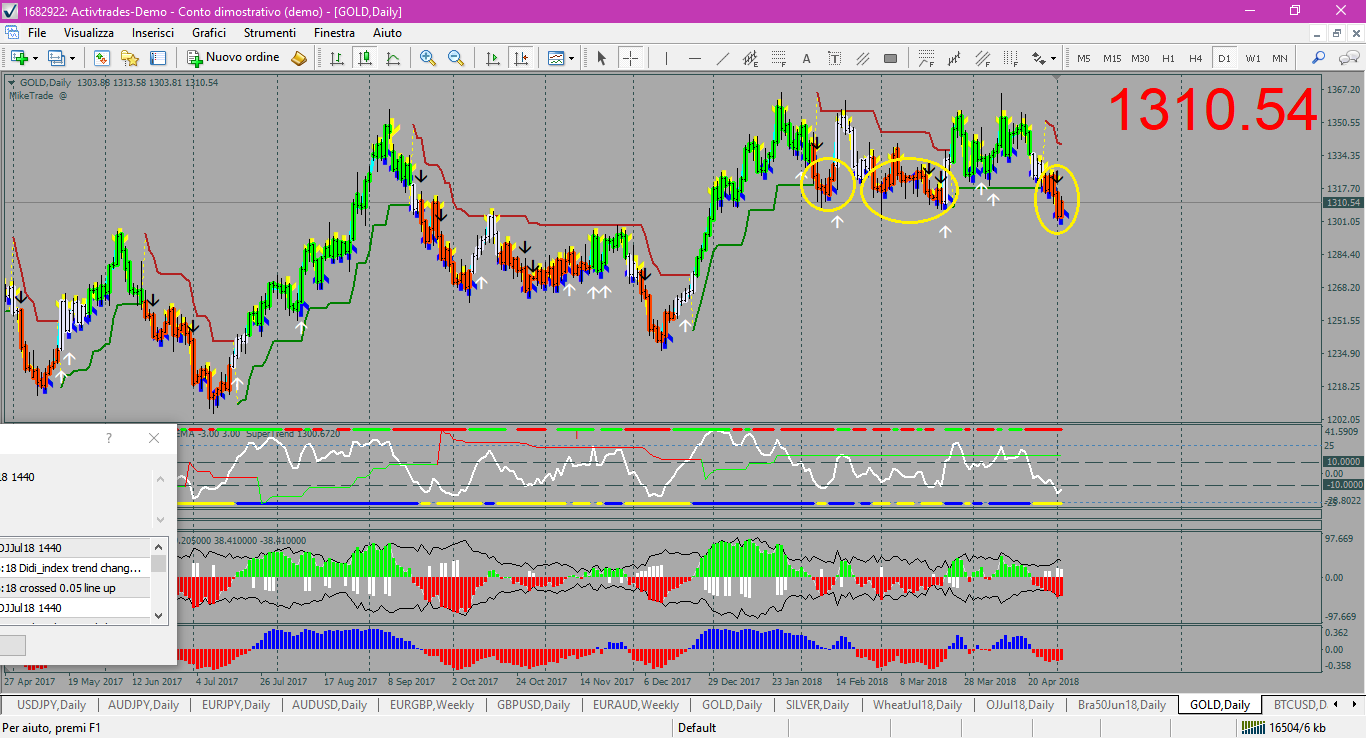The image size is (1366, 738).
Task: Open the Inserisci menu
Action: (x=153, y=33)
